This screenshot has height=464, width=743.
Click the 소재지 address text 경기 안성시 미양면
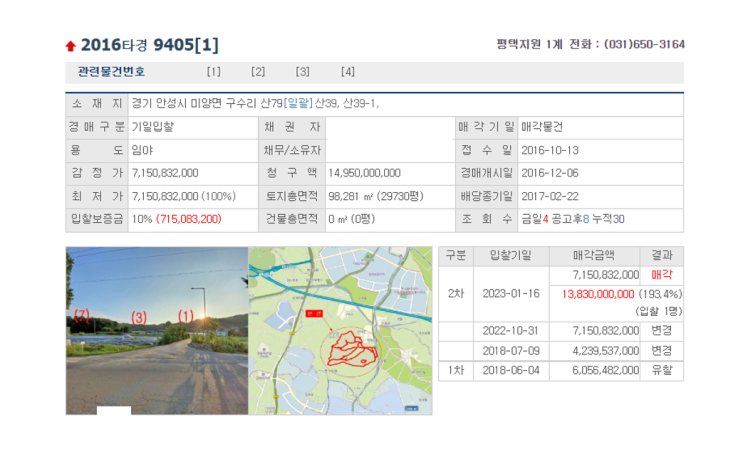177,103
